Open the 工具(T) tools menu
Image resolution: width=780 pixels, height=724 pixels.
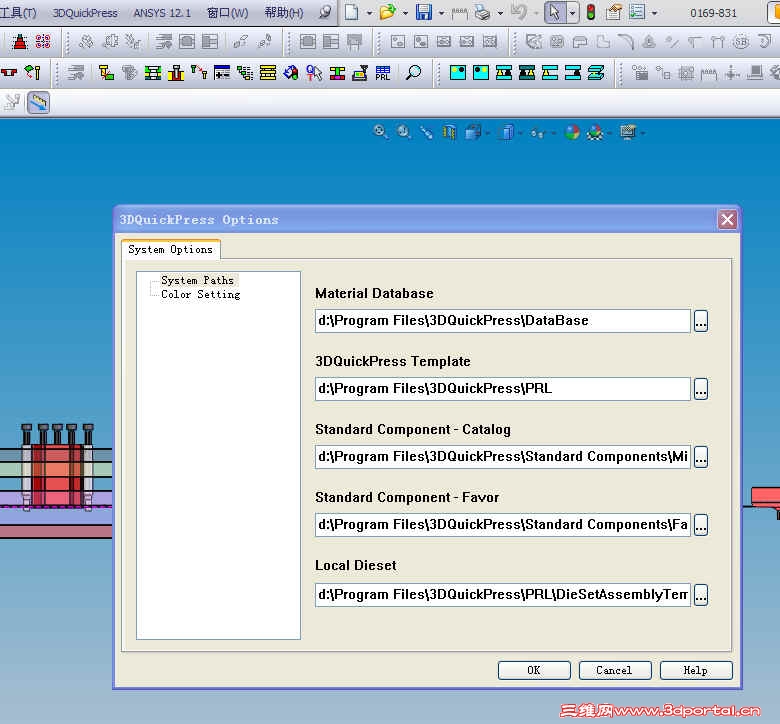click(17, 12)
